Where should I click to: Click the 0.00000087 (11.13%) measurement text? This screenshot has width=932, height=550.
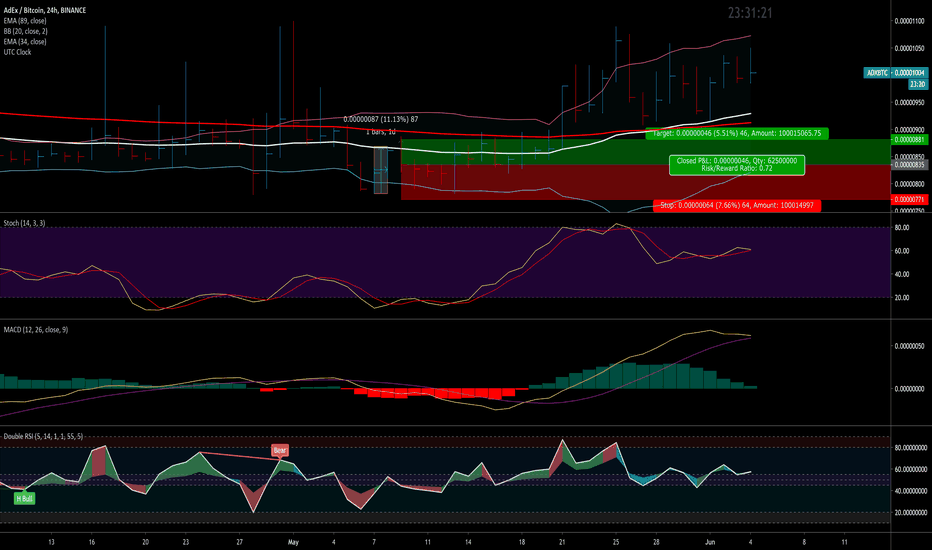[380, 120]
